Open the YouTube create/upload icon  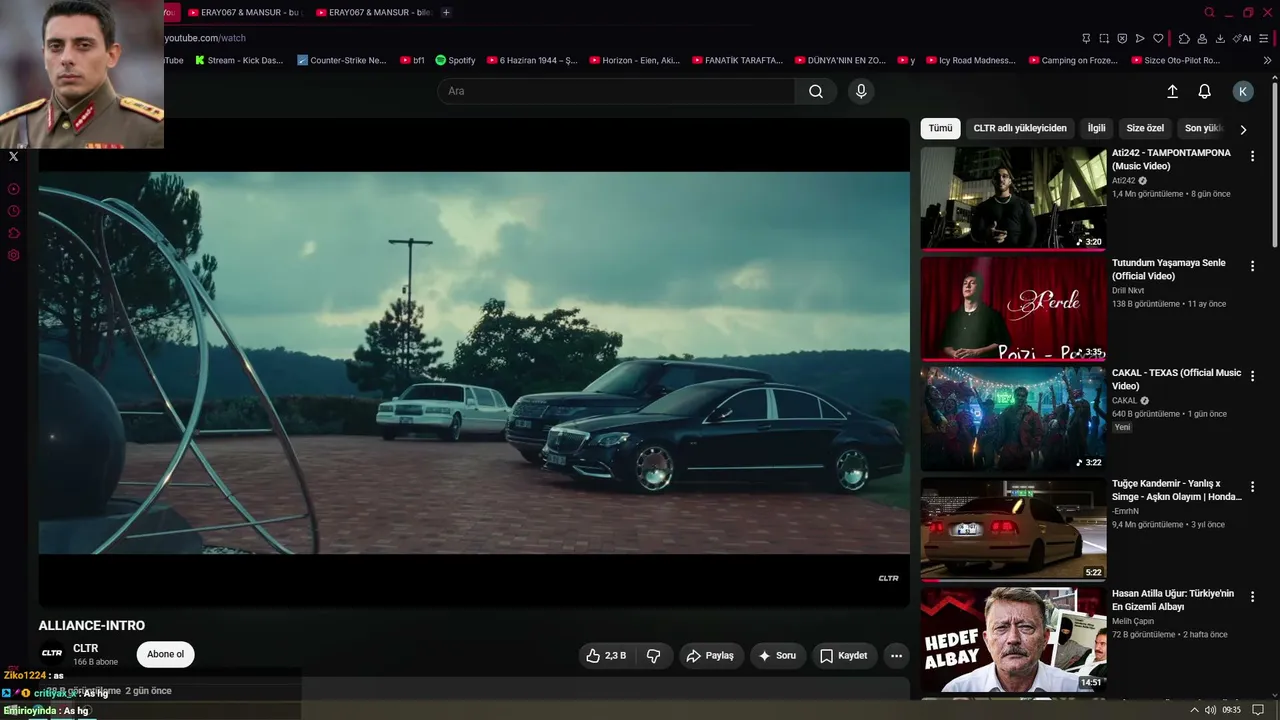[1172, 91]
